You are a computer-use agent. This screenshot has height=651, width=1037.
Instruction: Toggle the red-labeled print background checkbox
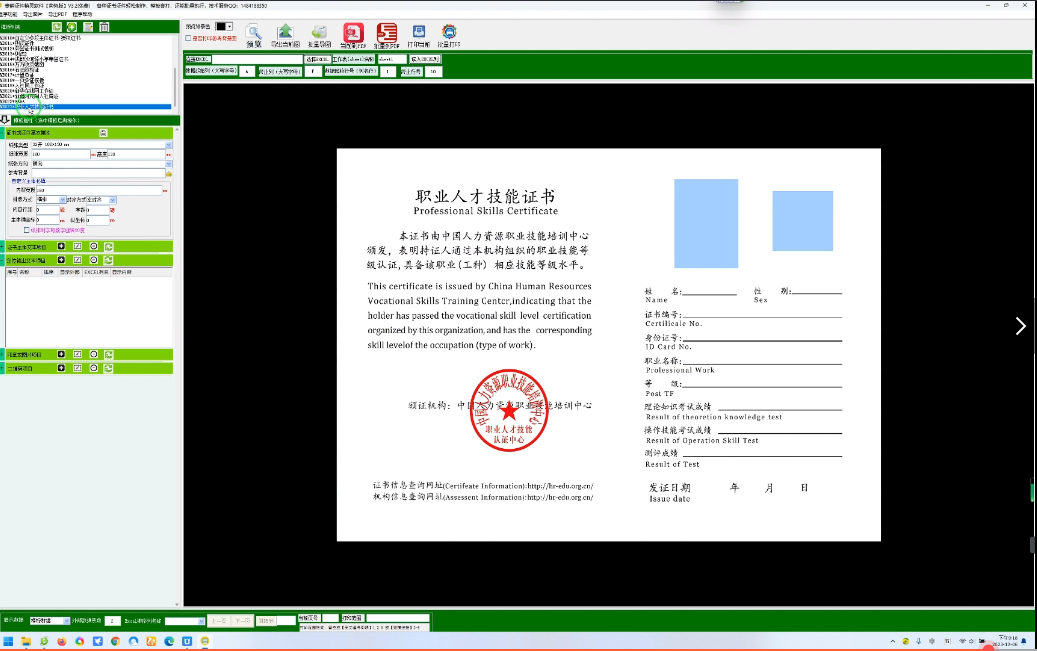pos(188,38)
